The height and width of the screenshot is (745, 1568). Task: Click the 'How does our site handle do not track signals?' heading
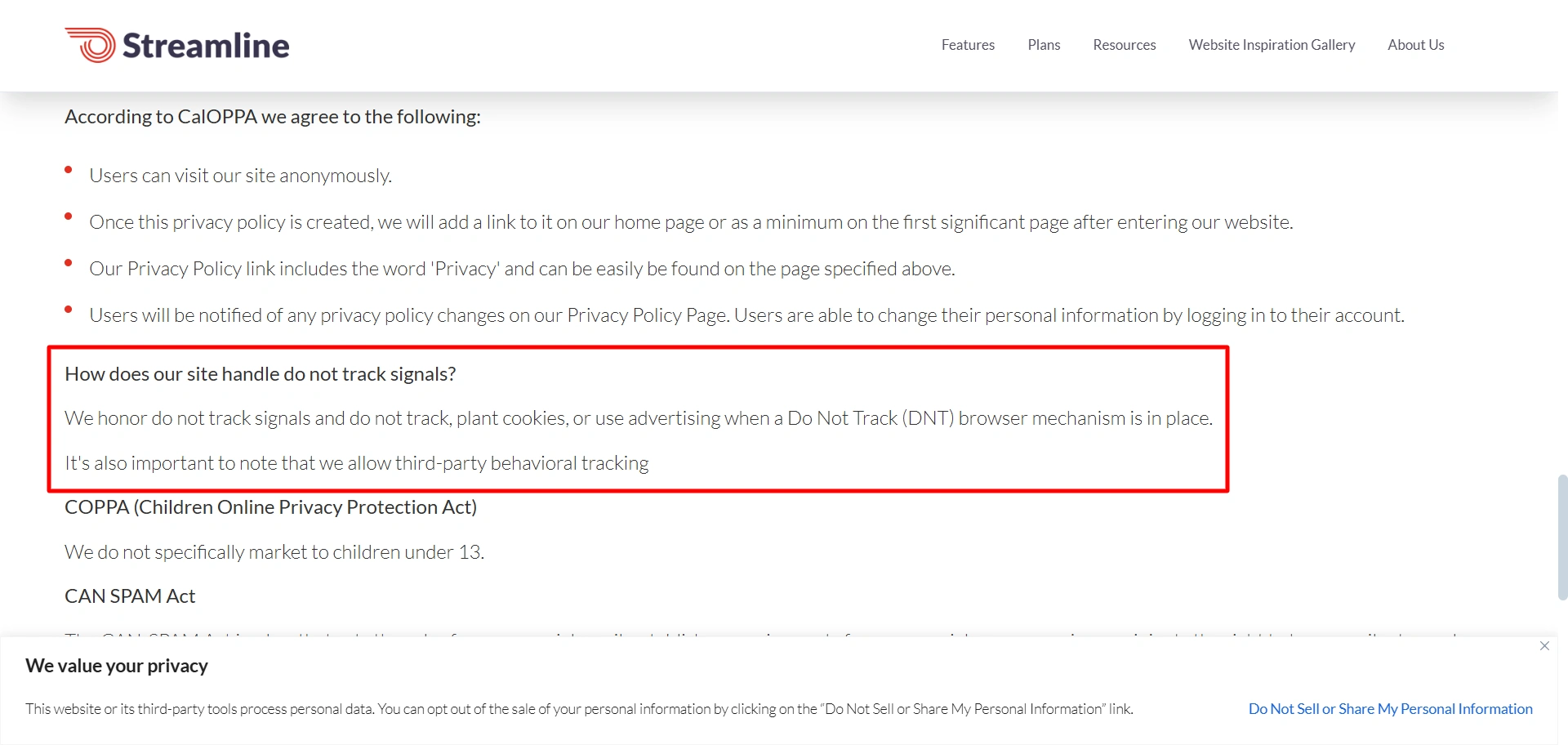[x=260, y=374]
